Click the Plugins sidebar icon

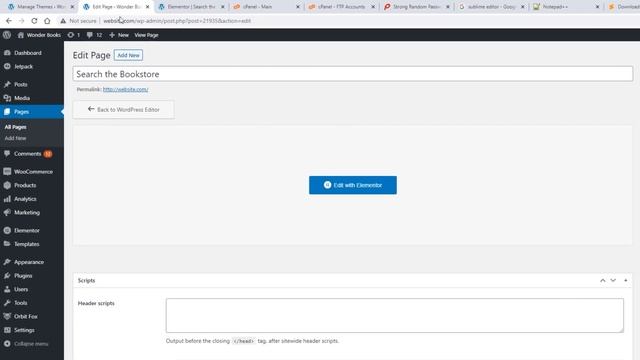[x=7, y=276]
